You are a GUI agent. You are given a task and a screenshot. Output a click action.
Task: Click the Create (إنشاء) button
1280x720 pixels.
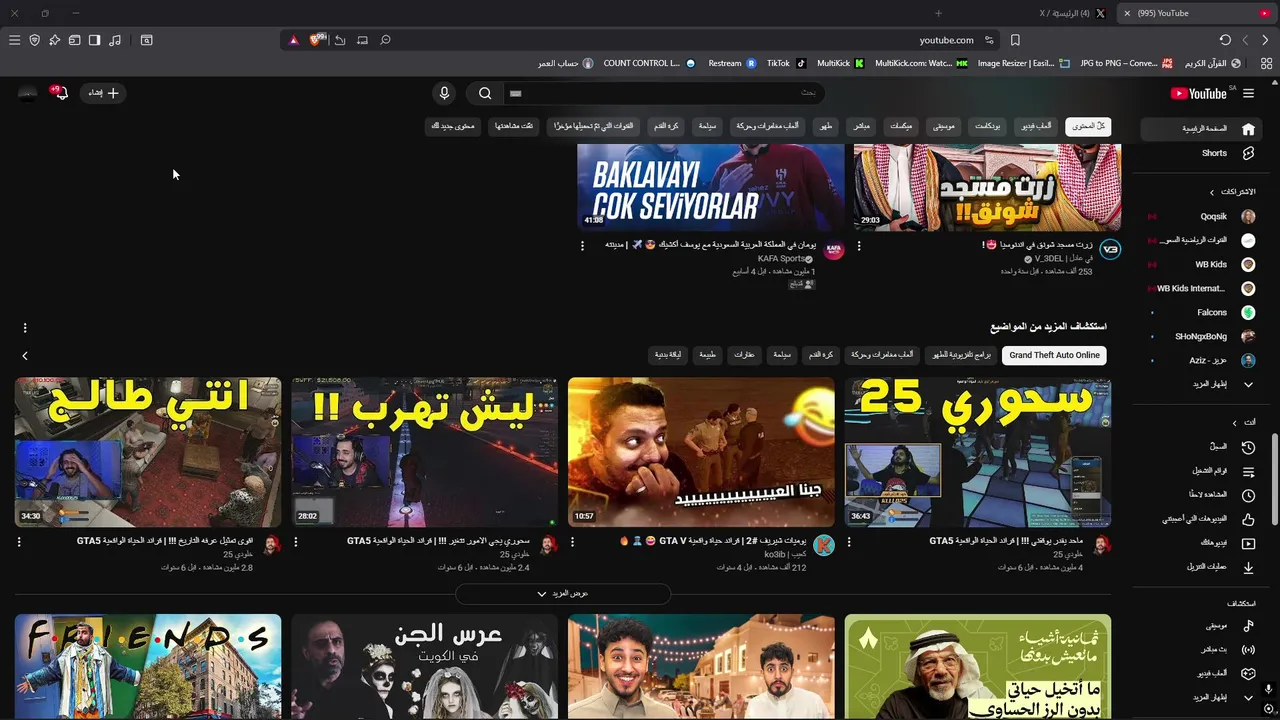tap(103, 93)
